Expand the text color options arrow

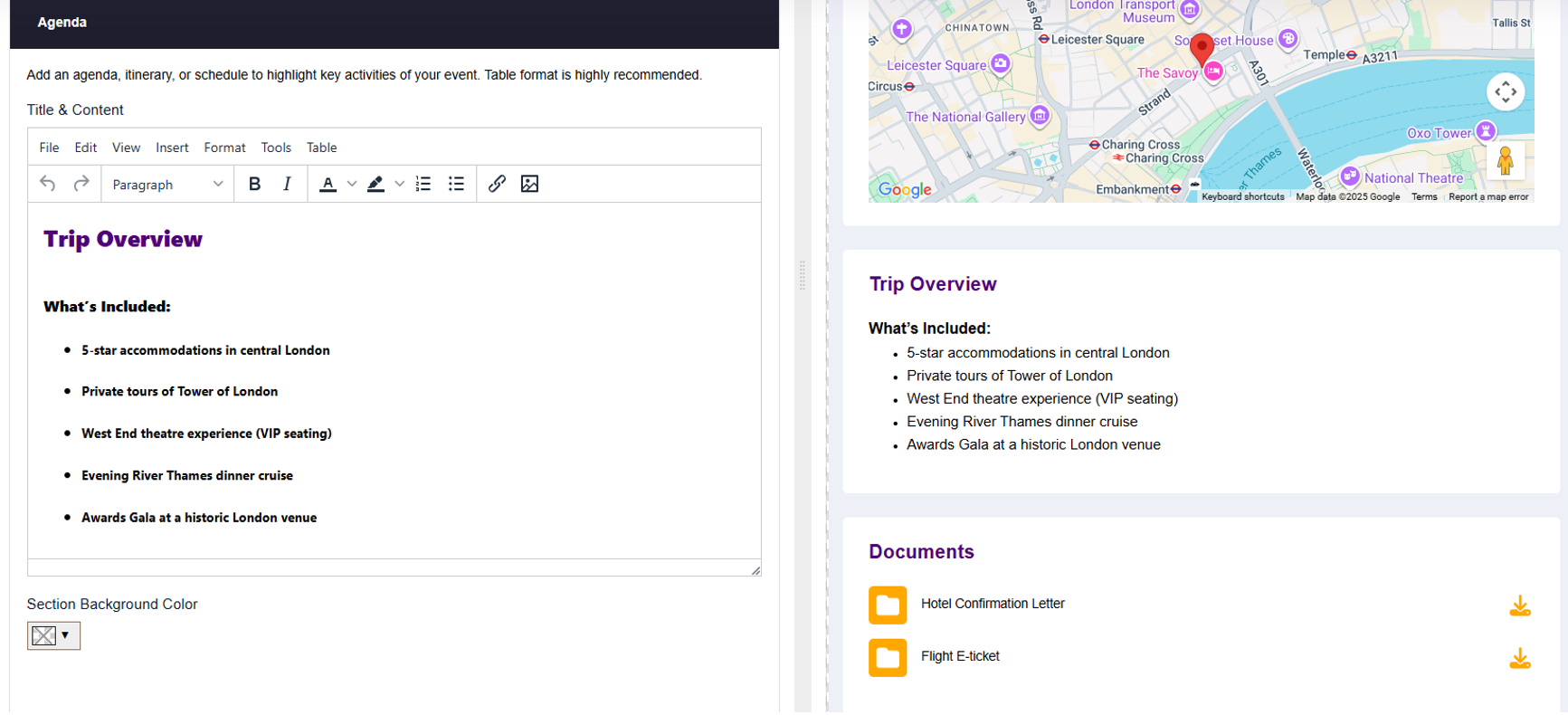pos(352,184)
